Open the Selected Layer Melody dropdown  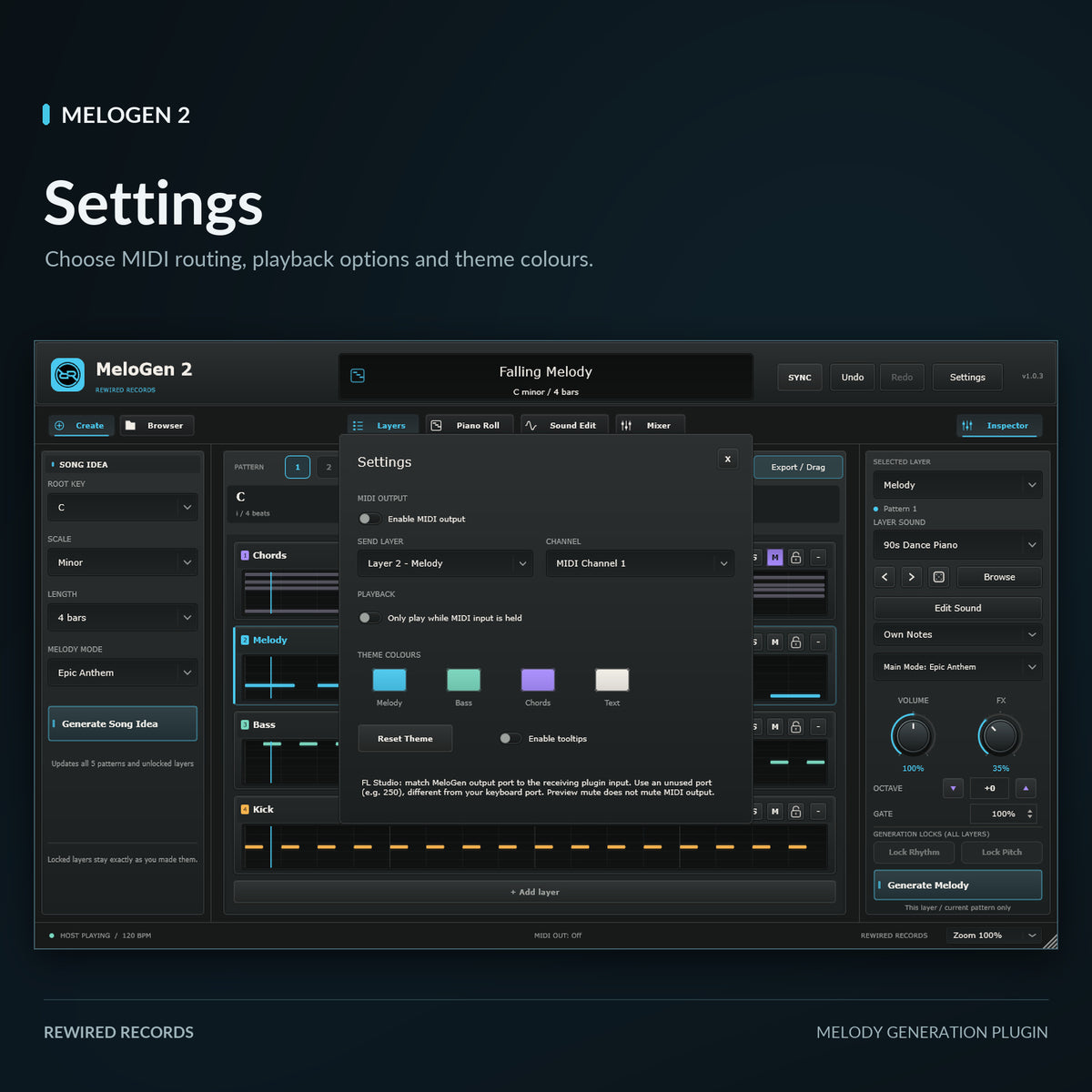point(957,485)
